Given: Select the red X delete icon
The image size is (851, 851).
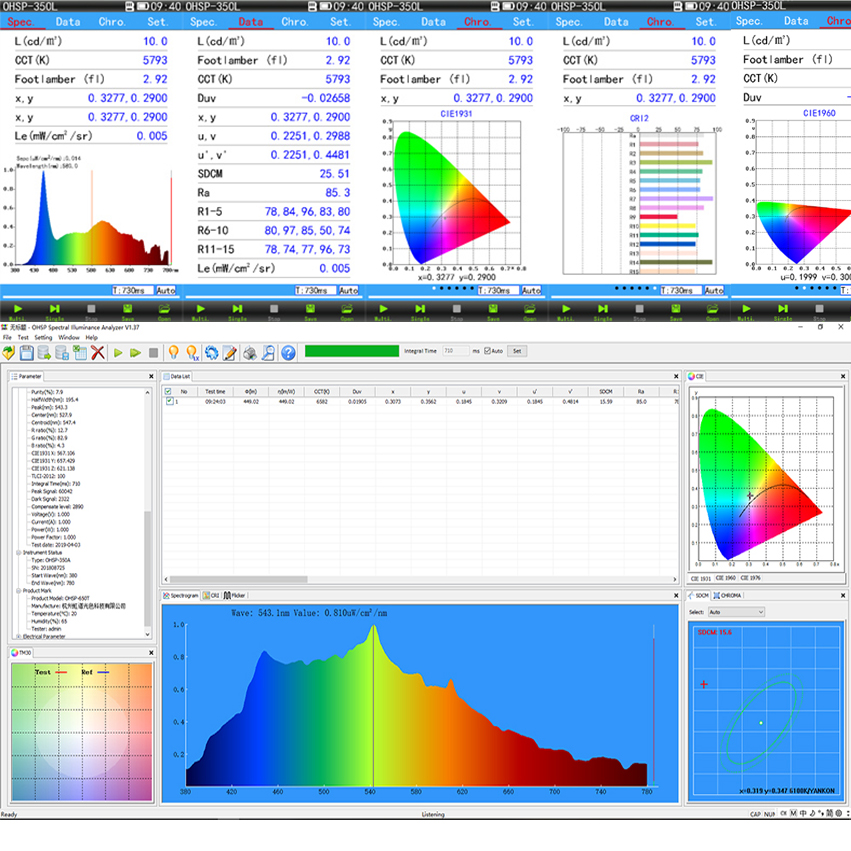Looking at the screenshot, I should point(96,350).
